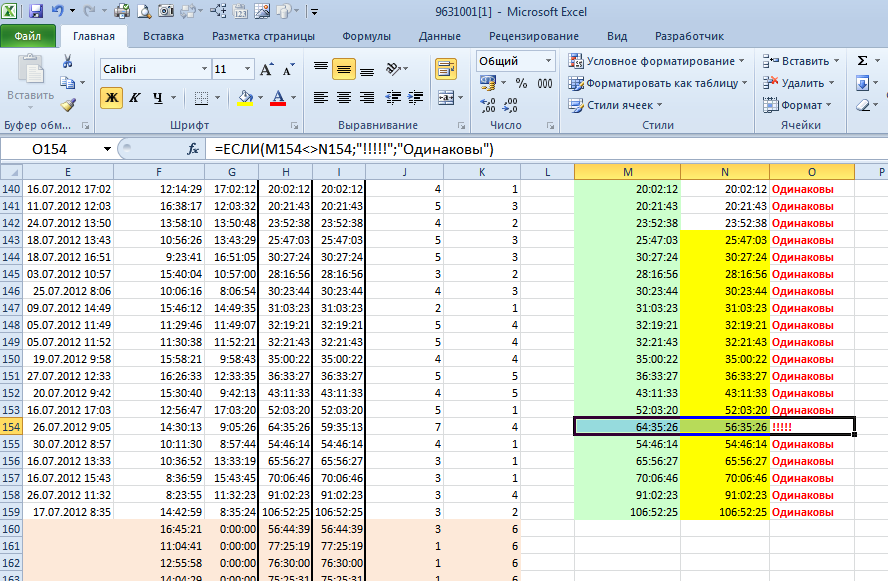Toggle Italic formatting button

pos(134,97)
